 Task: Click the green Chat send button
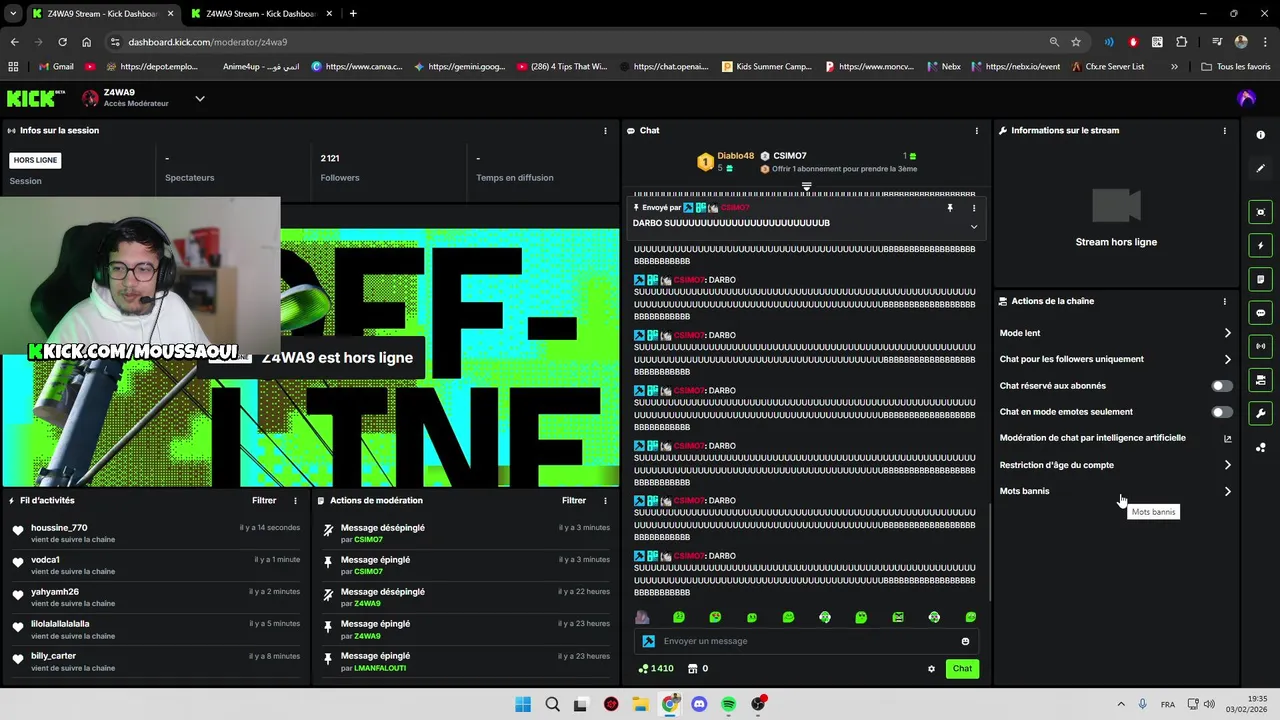click(962, 669)
